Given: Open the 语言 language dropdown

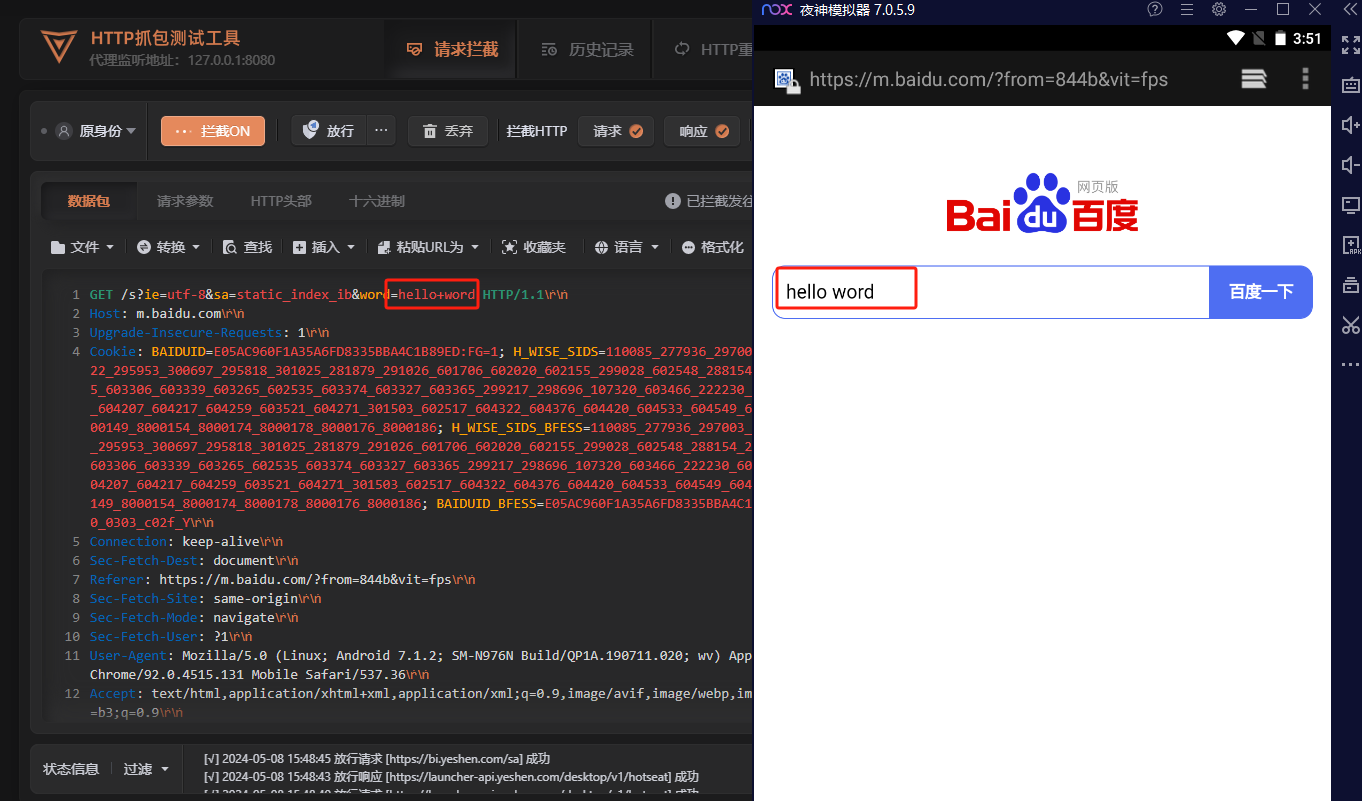Looking at the screenshot, I should (x=627, y=247).
